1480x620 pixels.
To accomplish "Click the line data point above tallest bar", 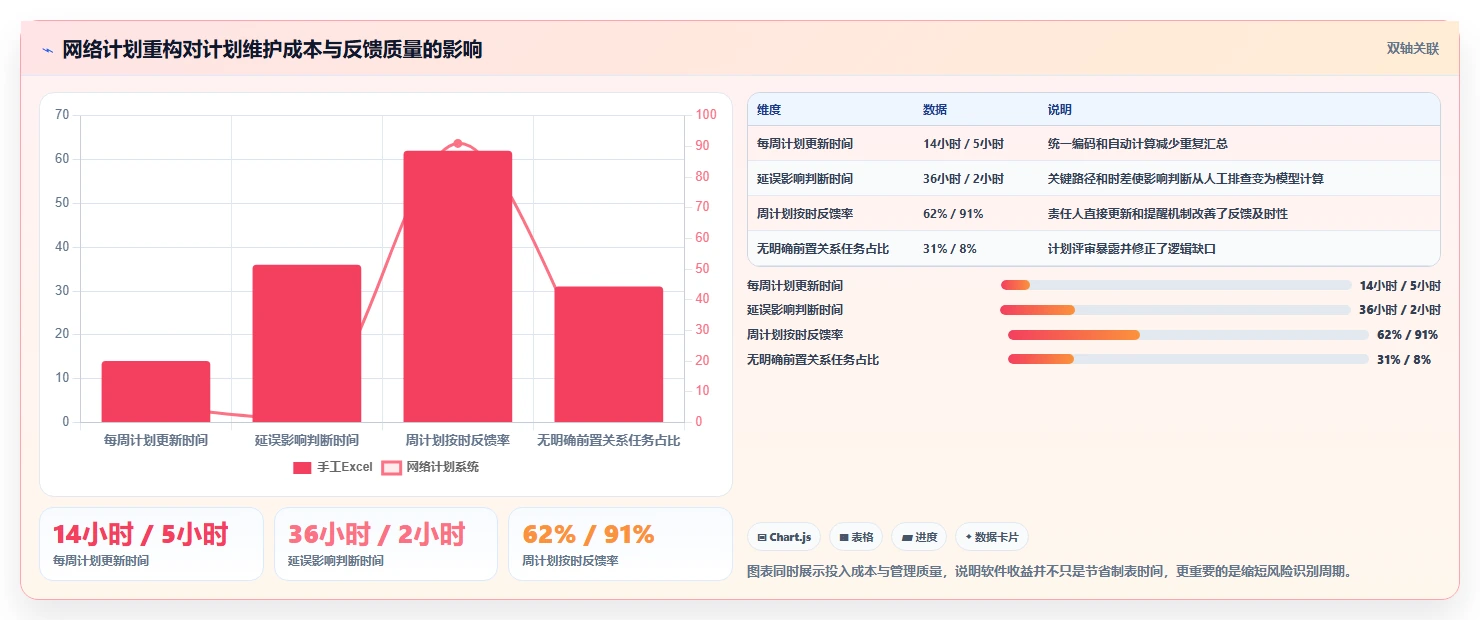I will [458, 143].
